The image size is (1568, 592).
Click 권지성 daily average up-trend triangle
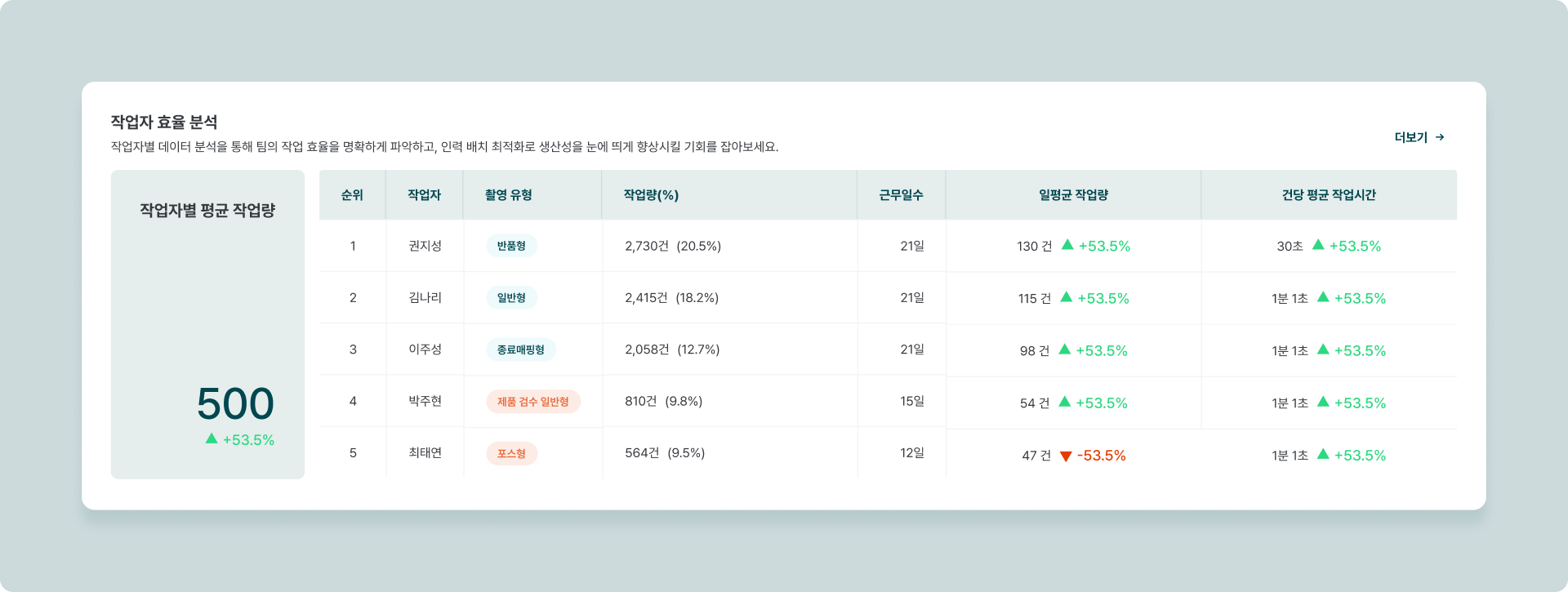pos(1067,245)
